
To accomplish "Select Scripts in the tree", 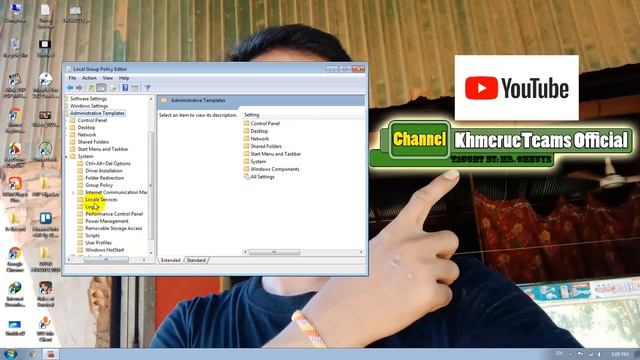I will click(92, 236).
